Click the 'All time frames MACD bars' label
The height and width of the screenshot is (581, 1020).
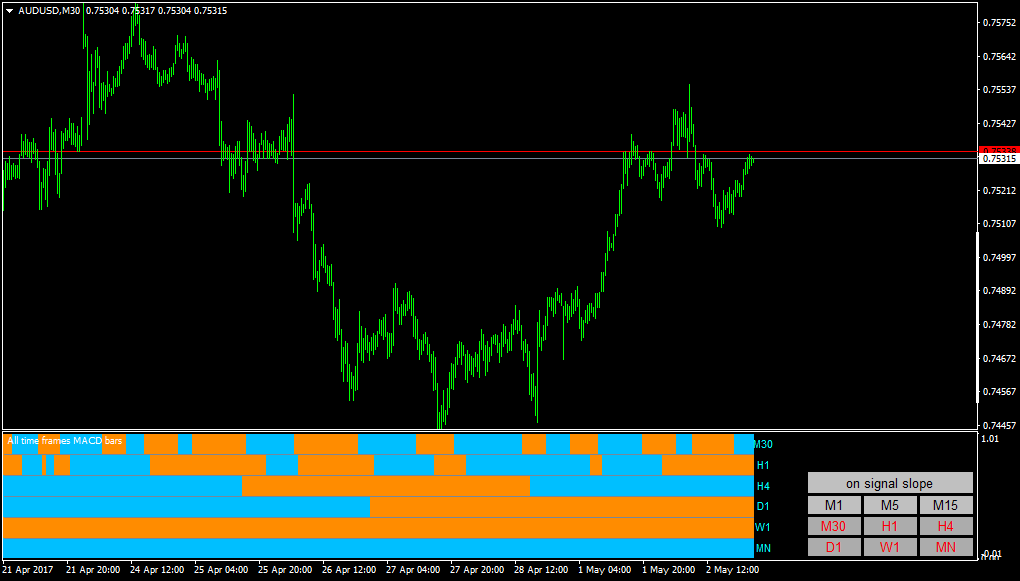click(64, 441)
